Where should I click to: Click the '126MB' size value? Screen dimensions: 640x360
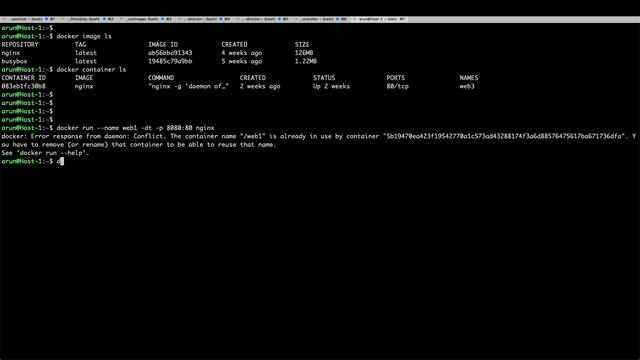[304, 53]
